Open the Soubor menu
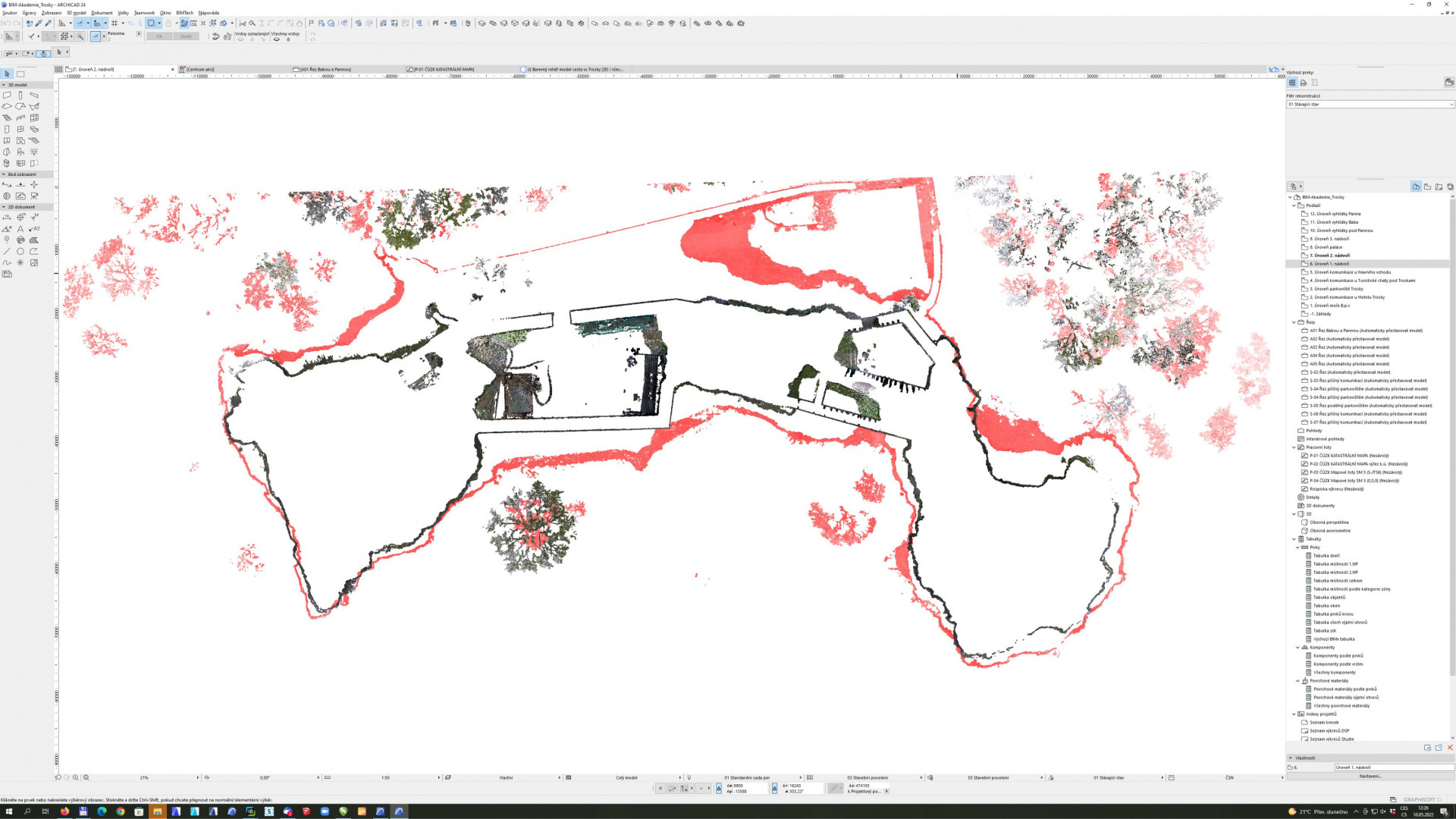The height and width of the screenshot is (819, 1456). pos(10,13)
